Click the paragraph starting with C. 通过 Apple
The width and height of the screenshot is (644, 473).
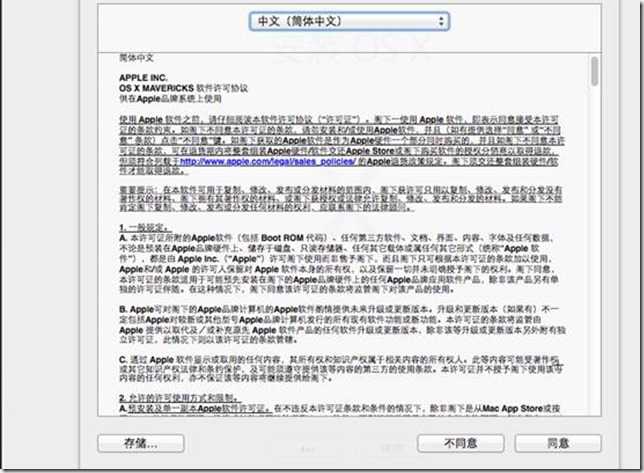pyautogui.click(x=341, y=369)
